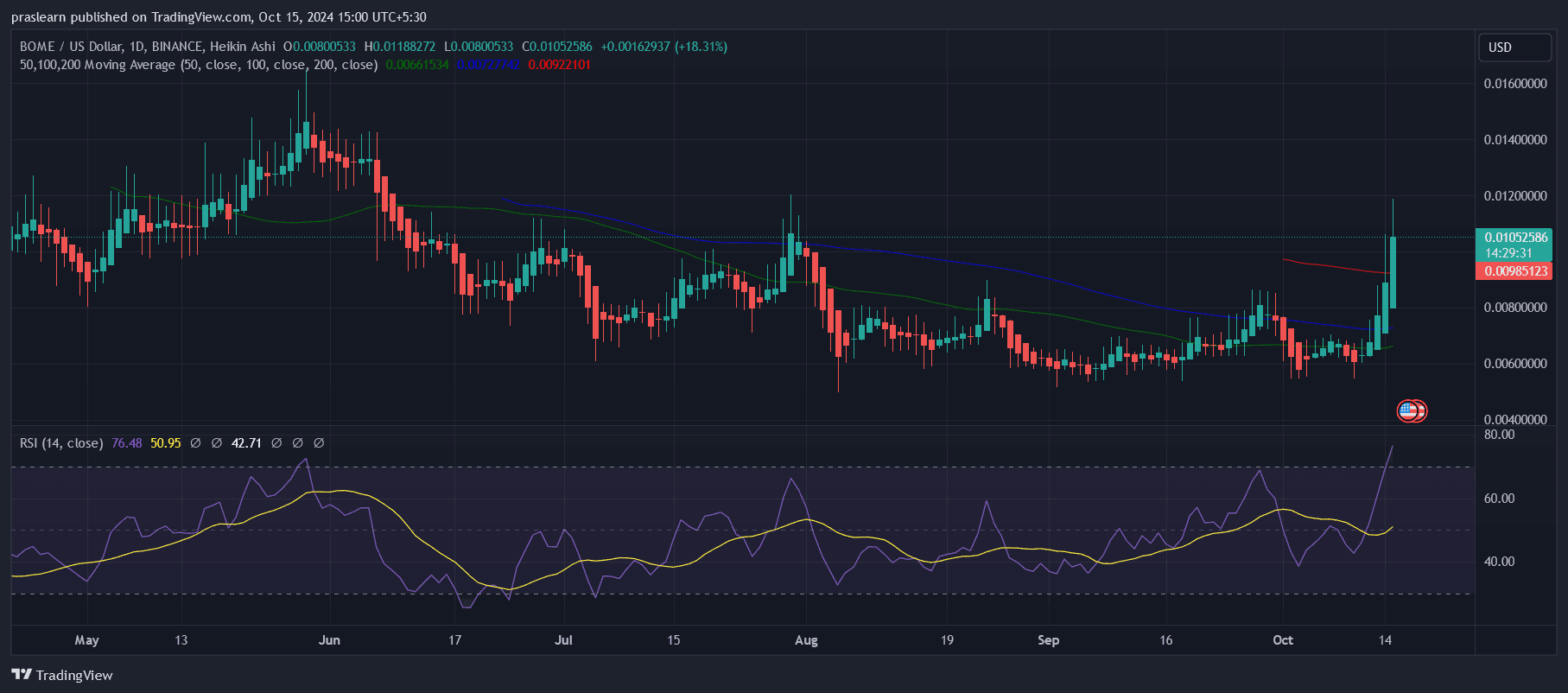
Task: Click the Sep label on time axis
Action: pos(1048,640)
